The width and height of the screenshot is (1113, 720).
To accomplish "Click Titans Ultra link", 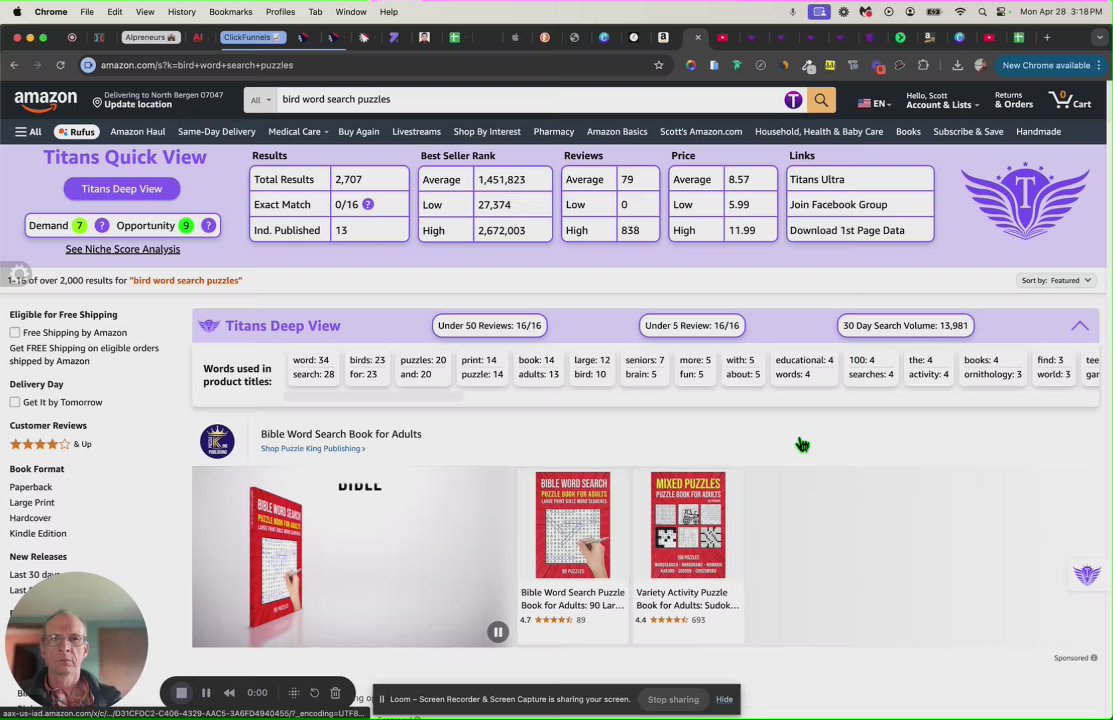I will point(817,180).
